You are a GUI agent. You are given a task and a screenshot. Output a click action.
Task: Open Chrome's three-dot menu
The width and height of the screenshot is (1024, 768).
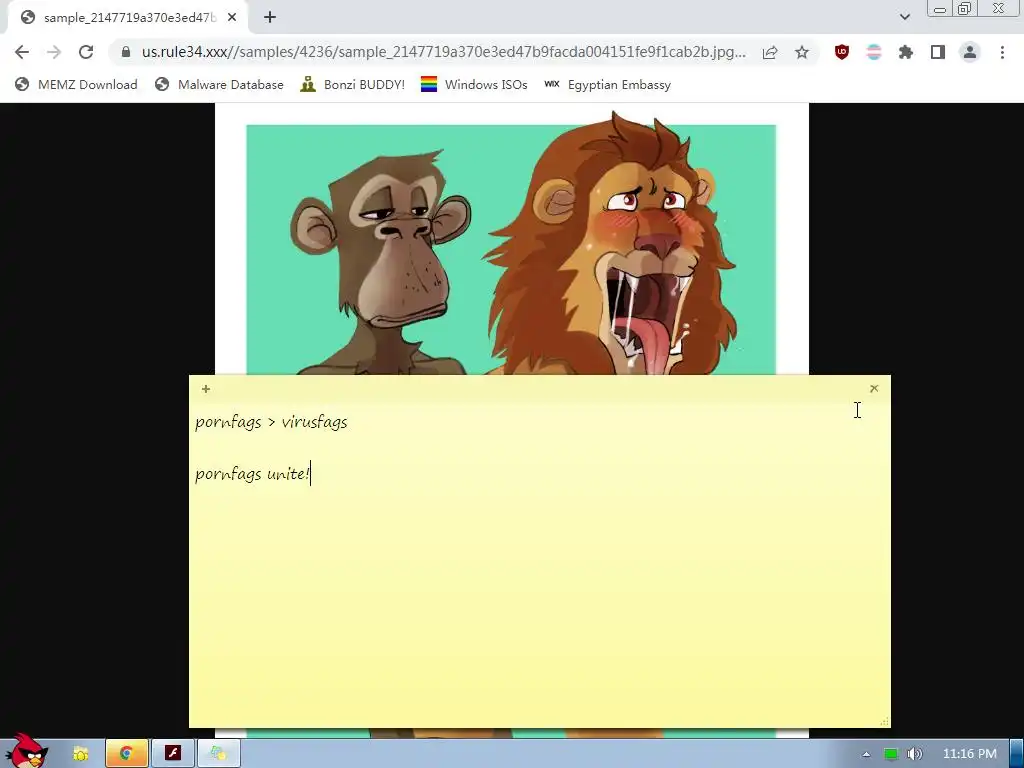pos(1002,52)
